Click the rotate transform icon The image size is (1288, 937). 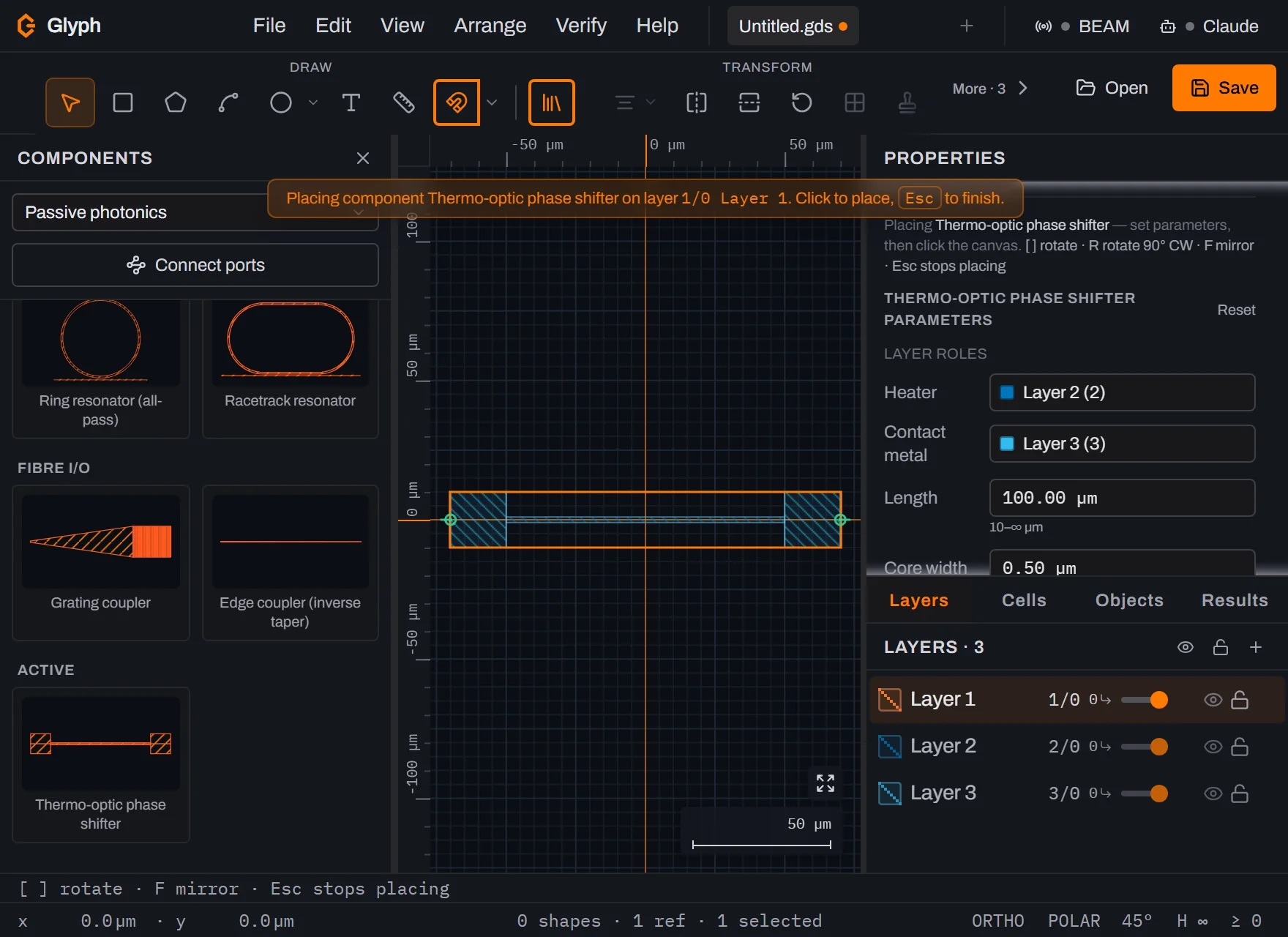(x=802, y=102)
